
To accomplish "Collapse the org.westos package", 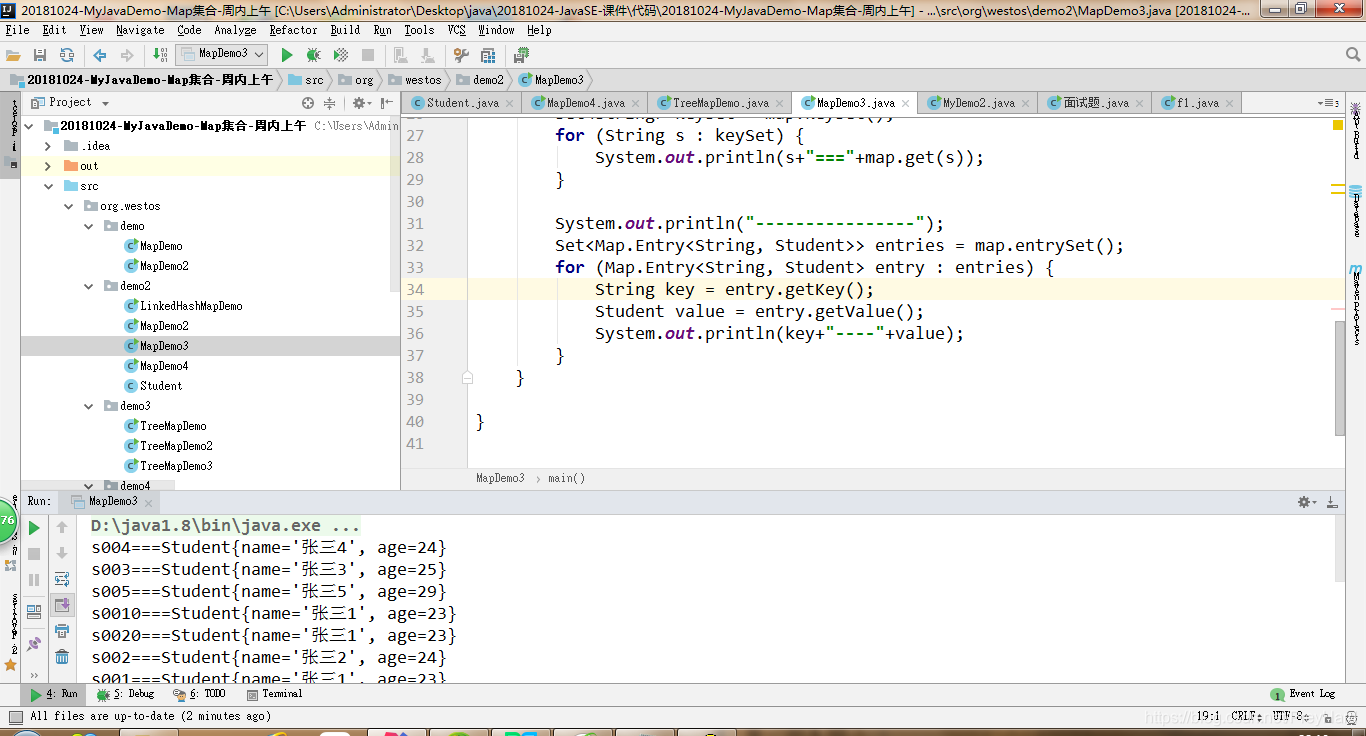I will pyautogui.click(x=68, y=206).
